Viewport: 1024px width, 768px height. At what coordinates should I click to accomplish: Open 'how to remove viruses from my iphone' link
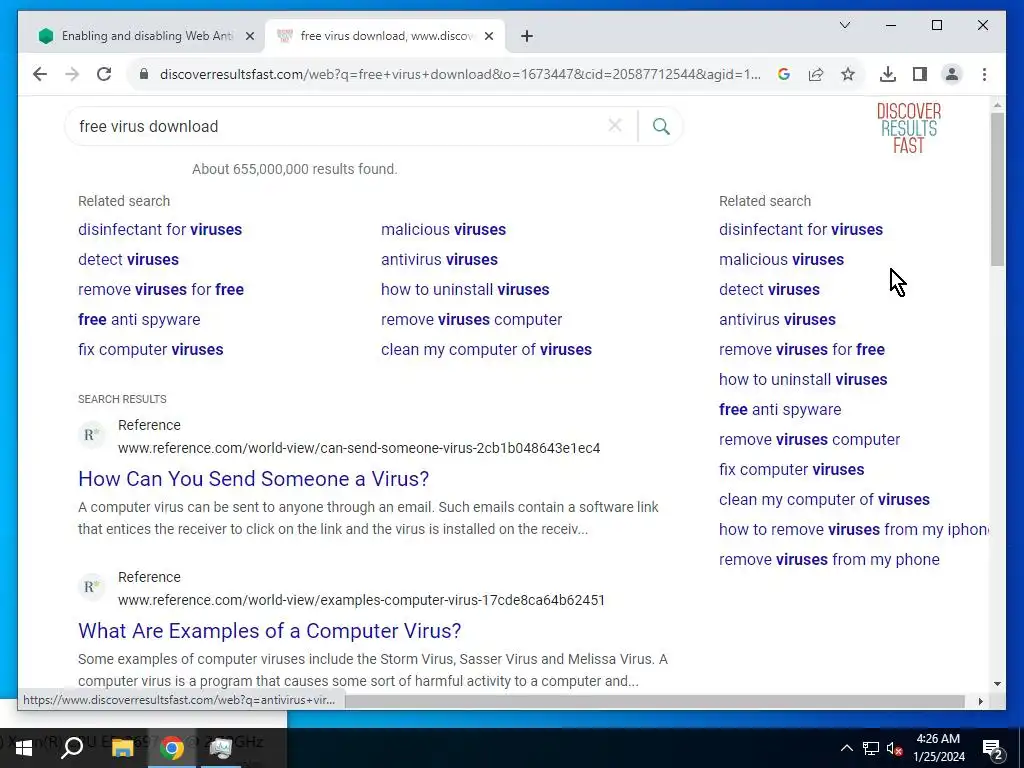point(854,530)
